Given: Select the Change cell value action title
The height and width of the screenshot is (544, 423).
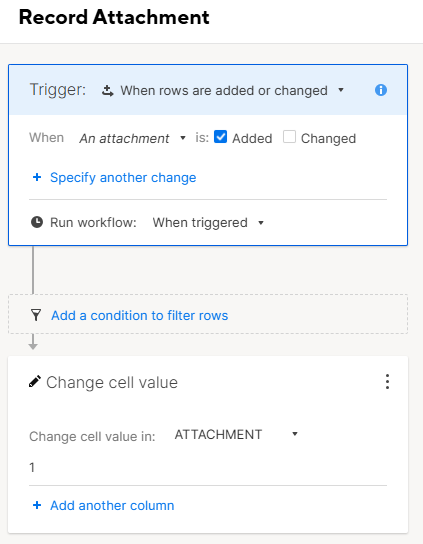Looking at the screenshot, I should point(112,382).
